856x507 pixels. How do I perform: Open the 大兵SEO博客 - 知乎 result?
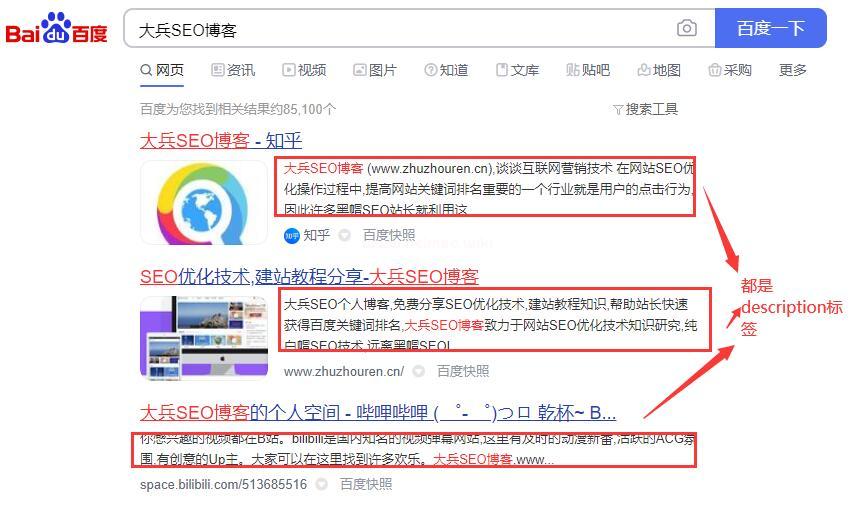click(x=221, y=141)
